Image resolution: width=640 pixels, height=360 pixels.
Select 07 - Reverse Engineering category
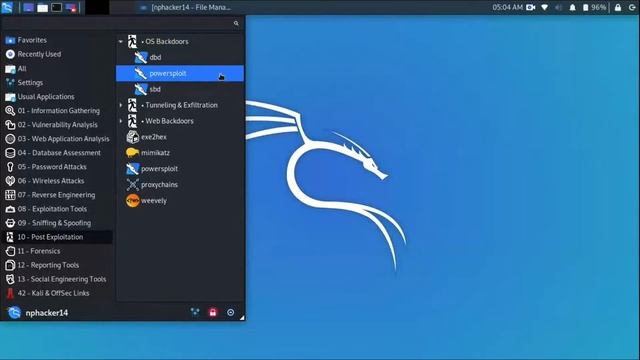coord(57,195)
